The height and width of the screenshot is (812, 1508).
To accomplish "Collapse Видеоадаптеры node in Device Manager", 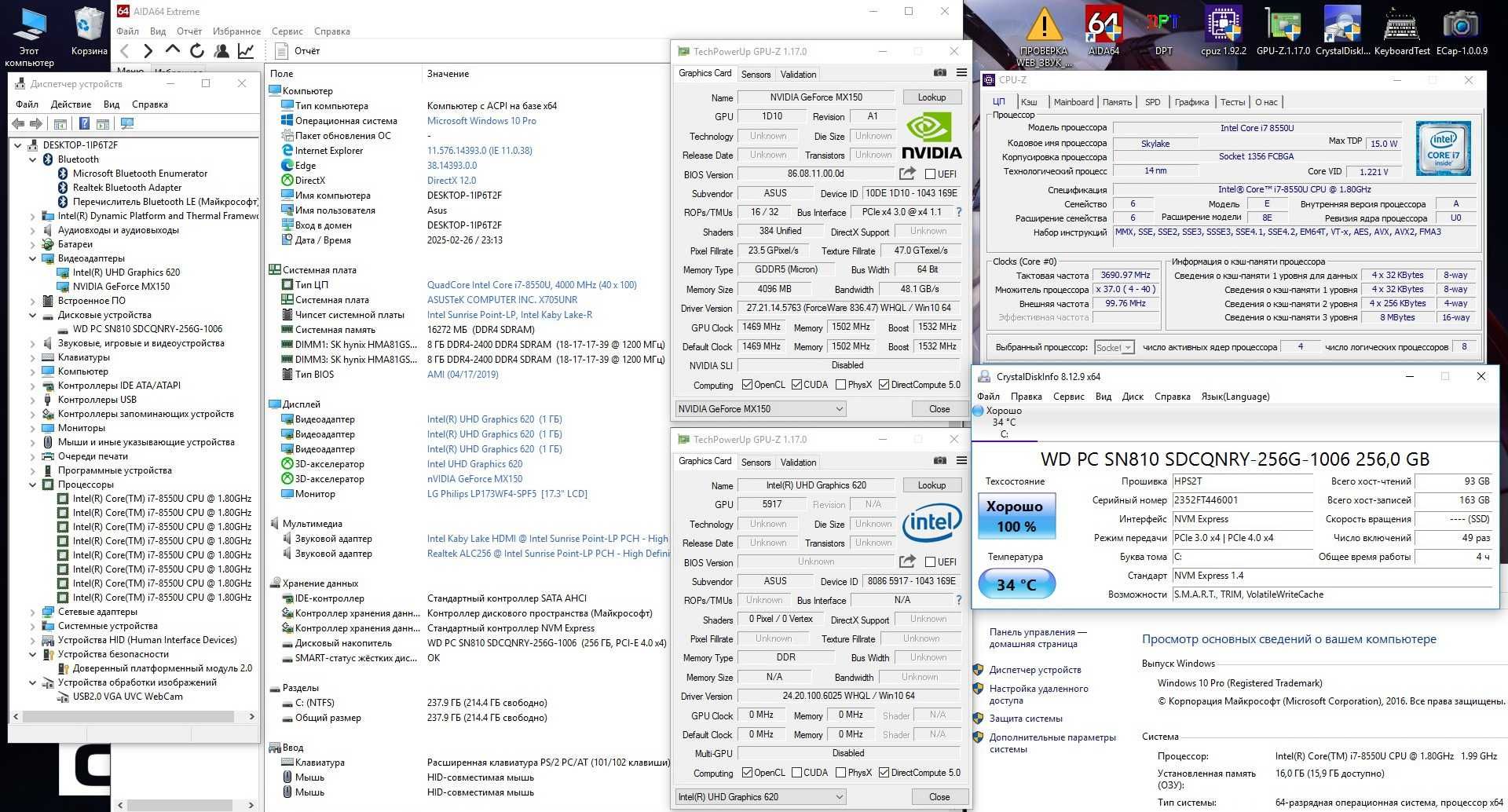I will coord(33,258).
